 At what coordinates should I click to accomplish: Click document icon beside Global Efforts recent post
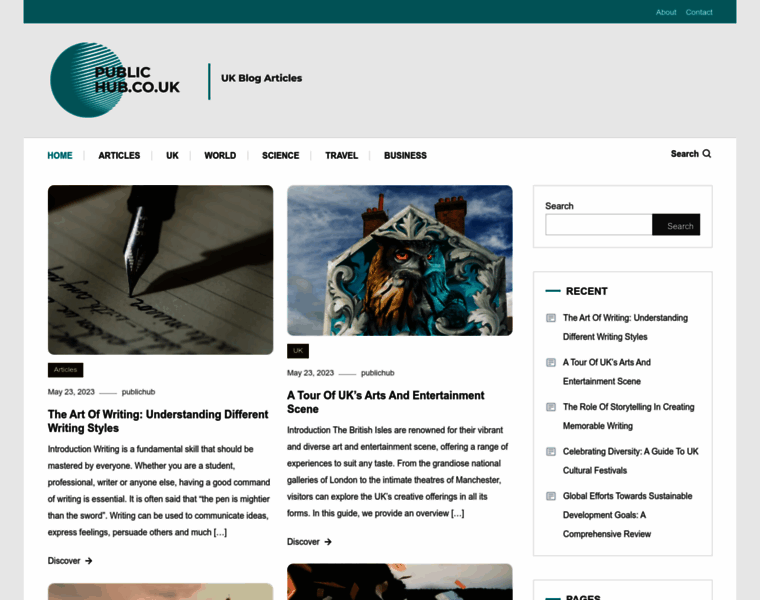pyautogui.click(x=551, y=496)
